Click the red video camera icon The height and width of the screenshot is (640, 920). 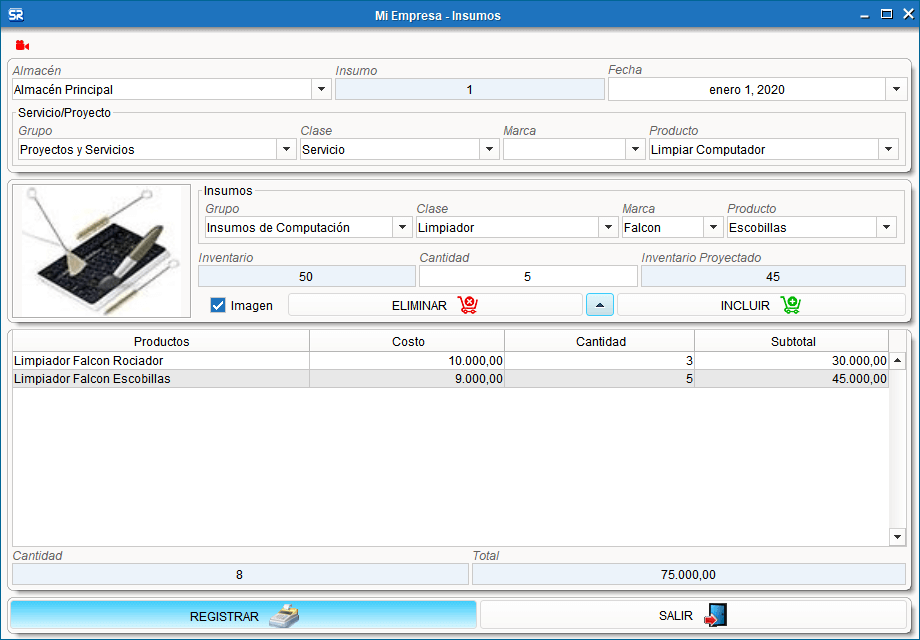tap(22, 45)
